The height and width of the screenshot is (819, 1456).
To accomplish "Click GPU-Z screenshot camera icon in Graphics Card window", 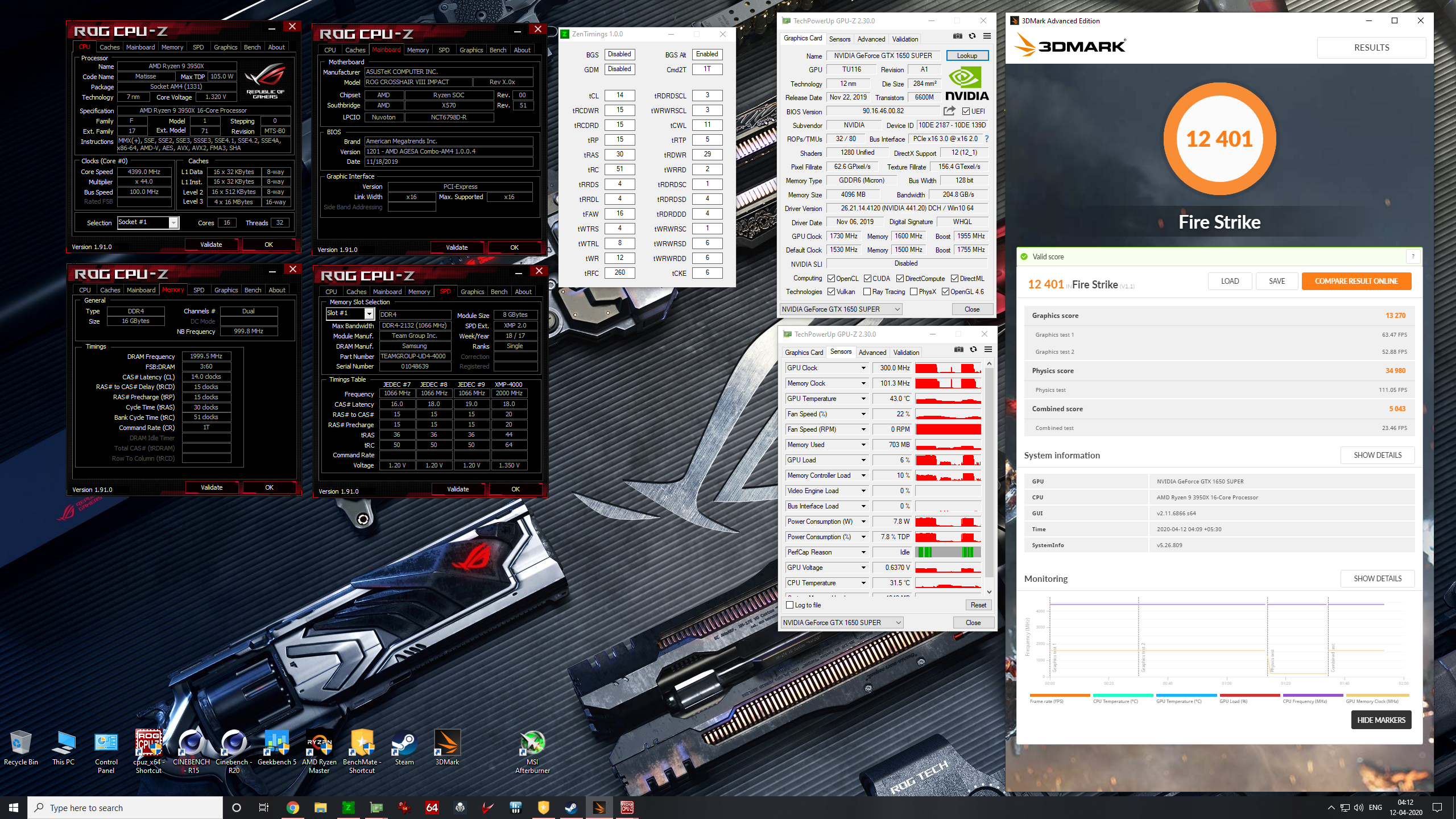I will click(x=958, y=36).
